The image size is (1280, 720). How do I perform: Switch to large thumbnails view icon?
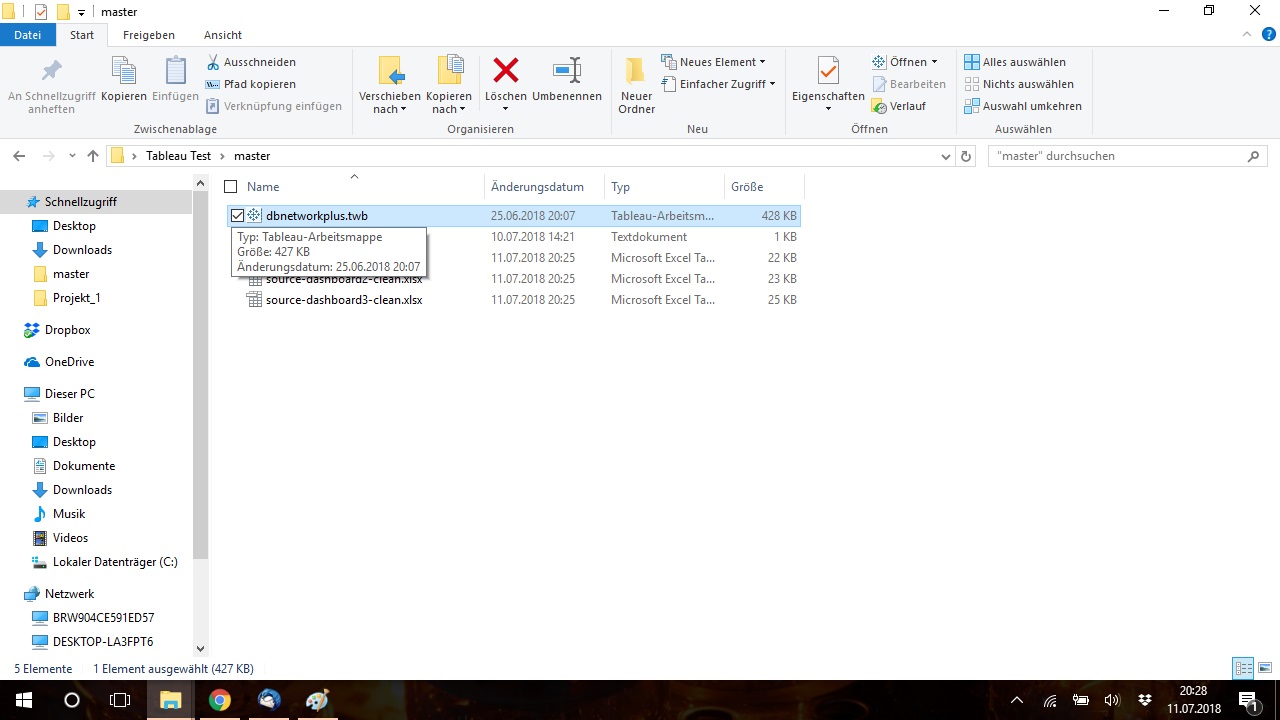1265,668
